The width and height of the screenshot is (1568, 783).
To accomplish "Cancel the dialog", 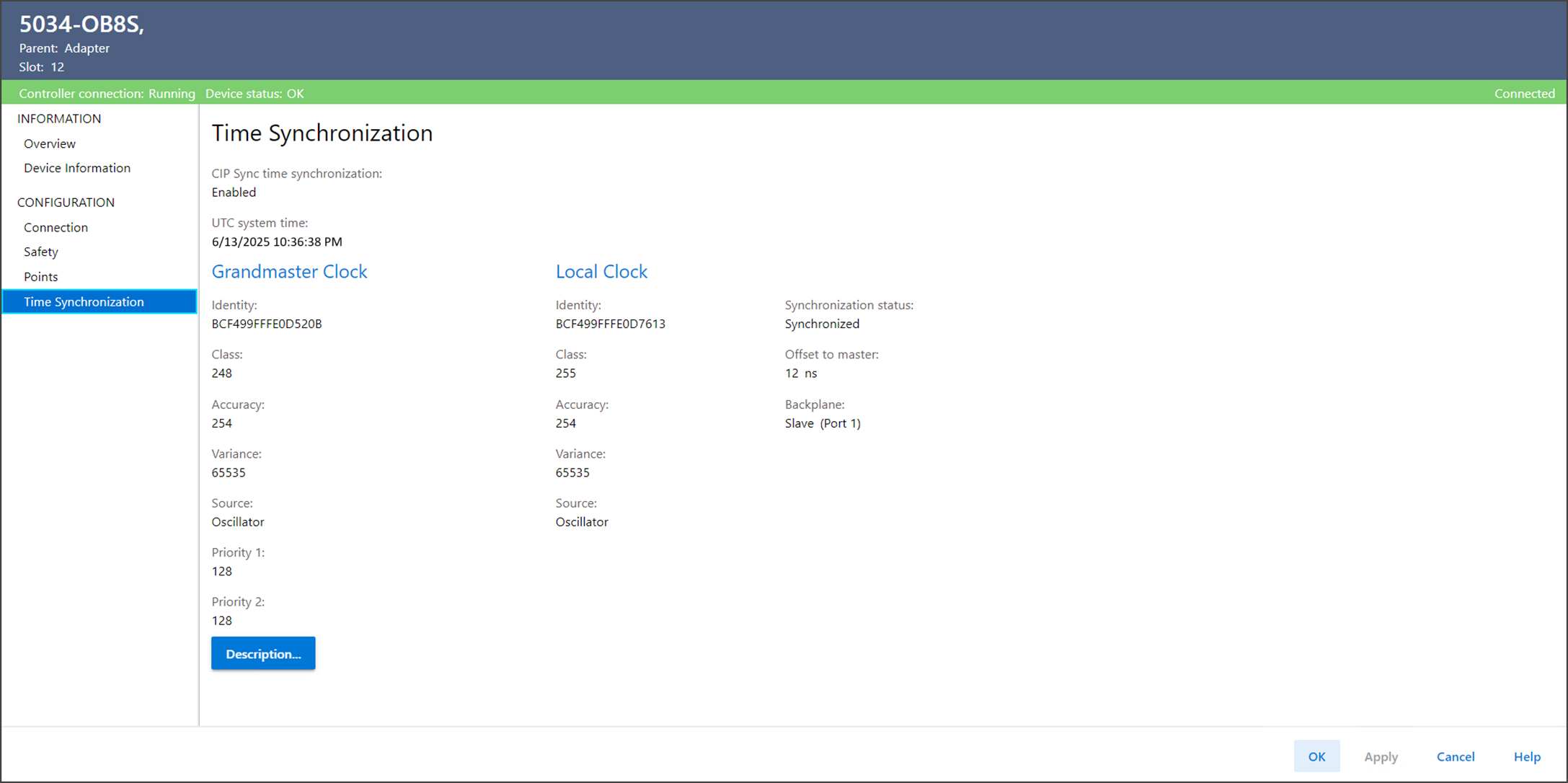I will coord(1455,756).
